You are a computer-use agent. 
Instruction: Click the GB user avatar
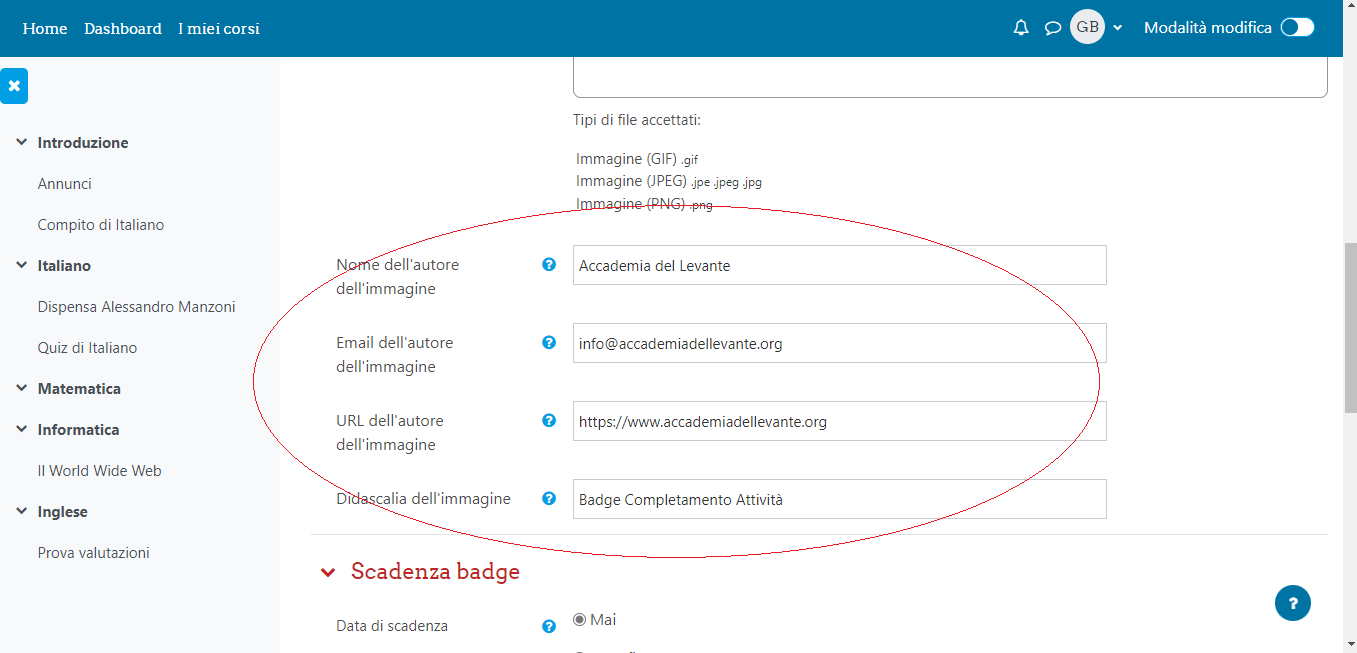click(x=1087, y=27)
